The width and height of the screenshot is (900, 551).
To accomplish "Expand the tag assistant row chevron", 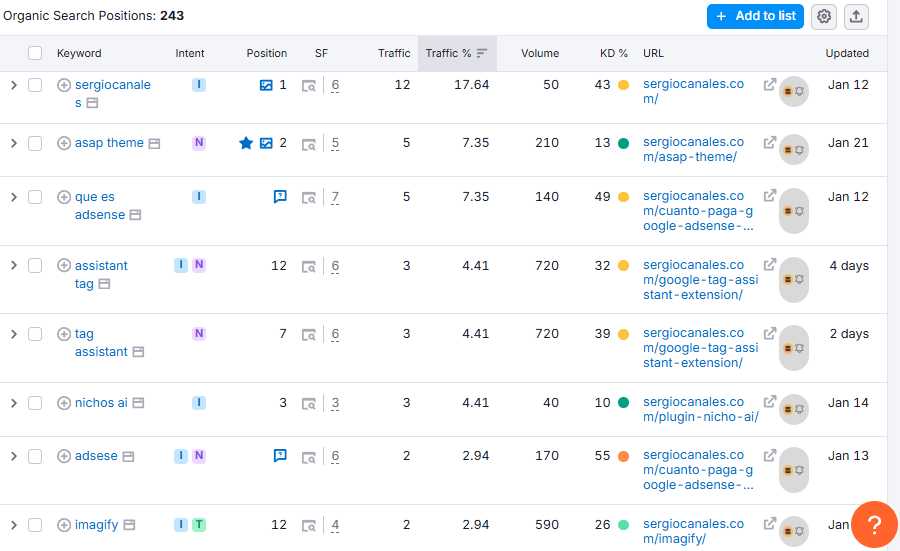I will click(x=14, y=334).
